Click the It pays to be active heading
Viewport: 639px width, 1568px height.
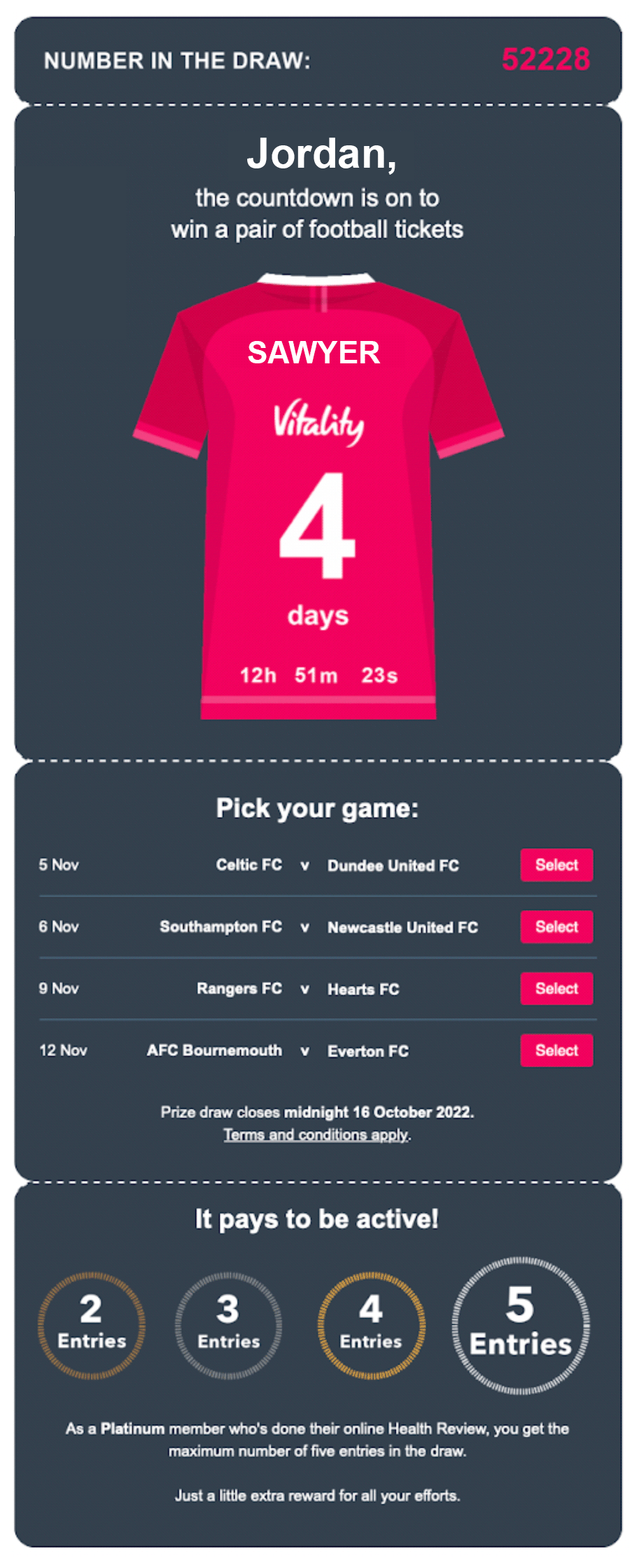[316, 1219]
